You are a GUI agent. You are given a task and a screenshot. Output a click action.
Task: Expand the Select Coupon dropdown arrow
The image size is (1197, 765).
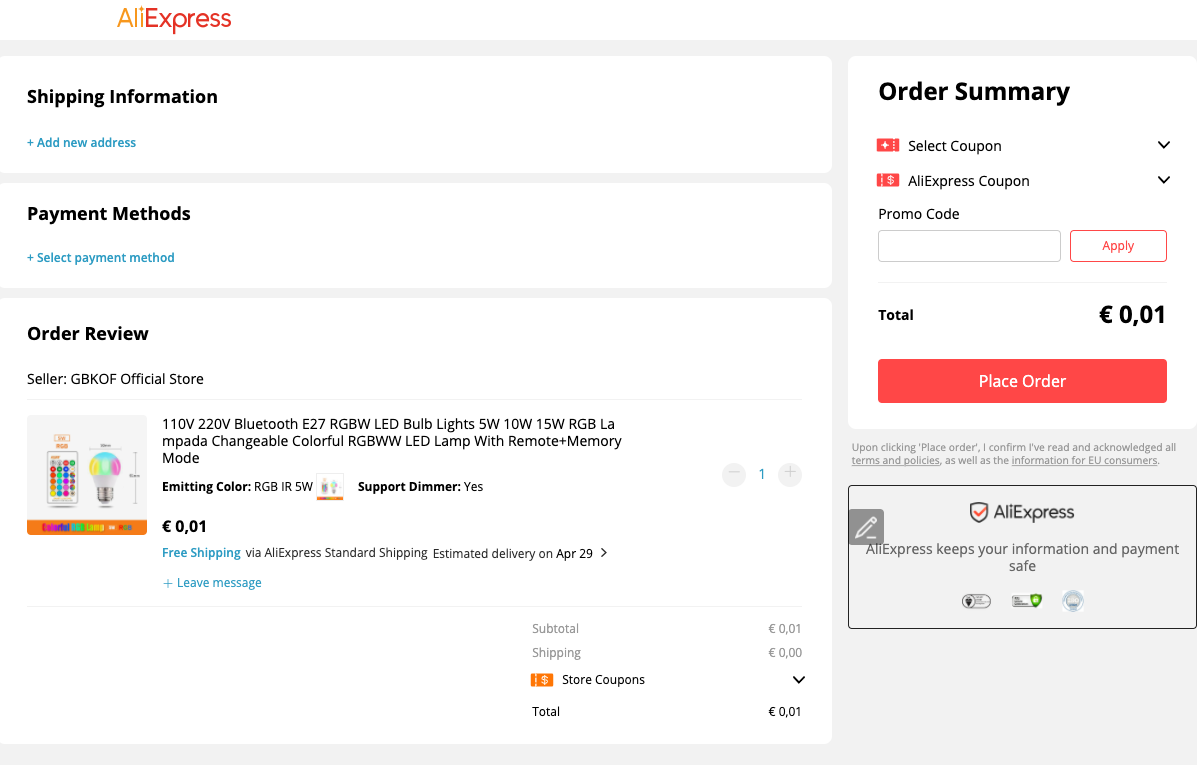click(x=1163, y=145)
